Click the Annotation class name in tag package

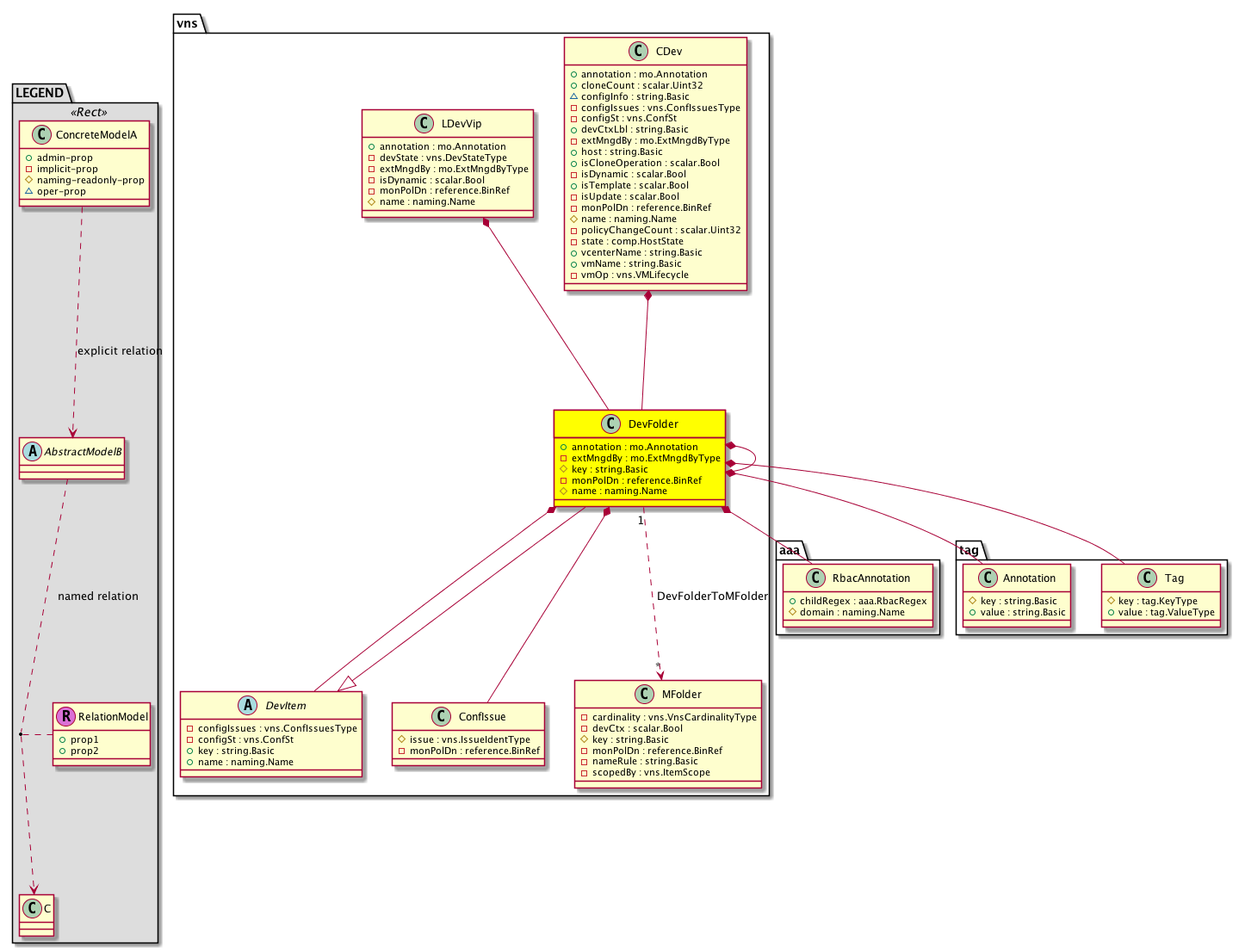[1029, 578]
